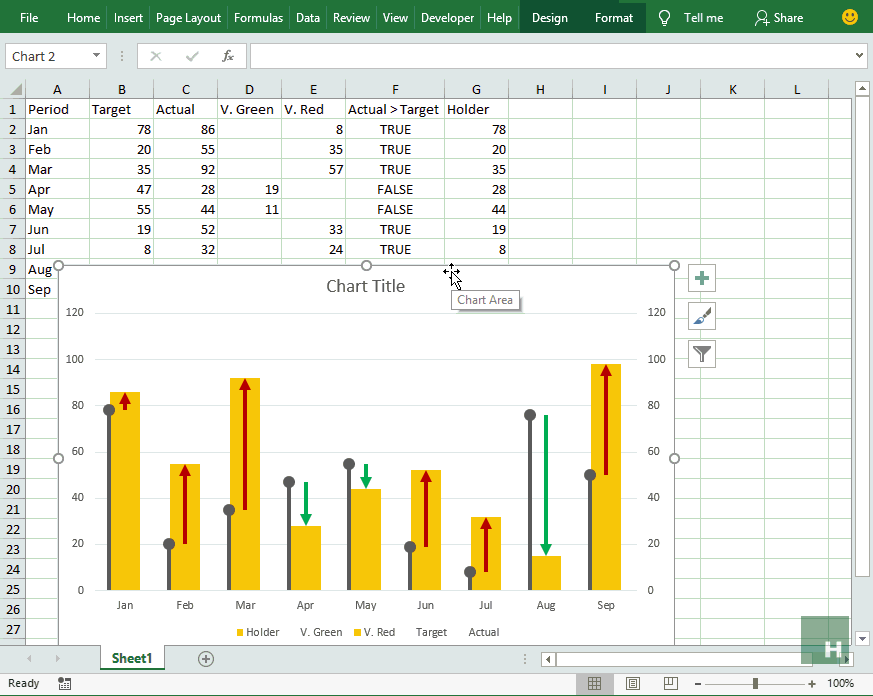The height and width of the screenshot is (696, 873).
Task: Select the Chart Title text
Action: [x=365, y=286]
